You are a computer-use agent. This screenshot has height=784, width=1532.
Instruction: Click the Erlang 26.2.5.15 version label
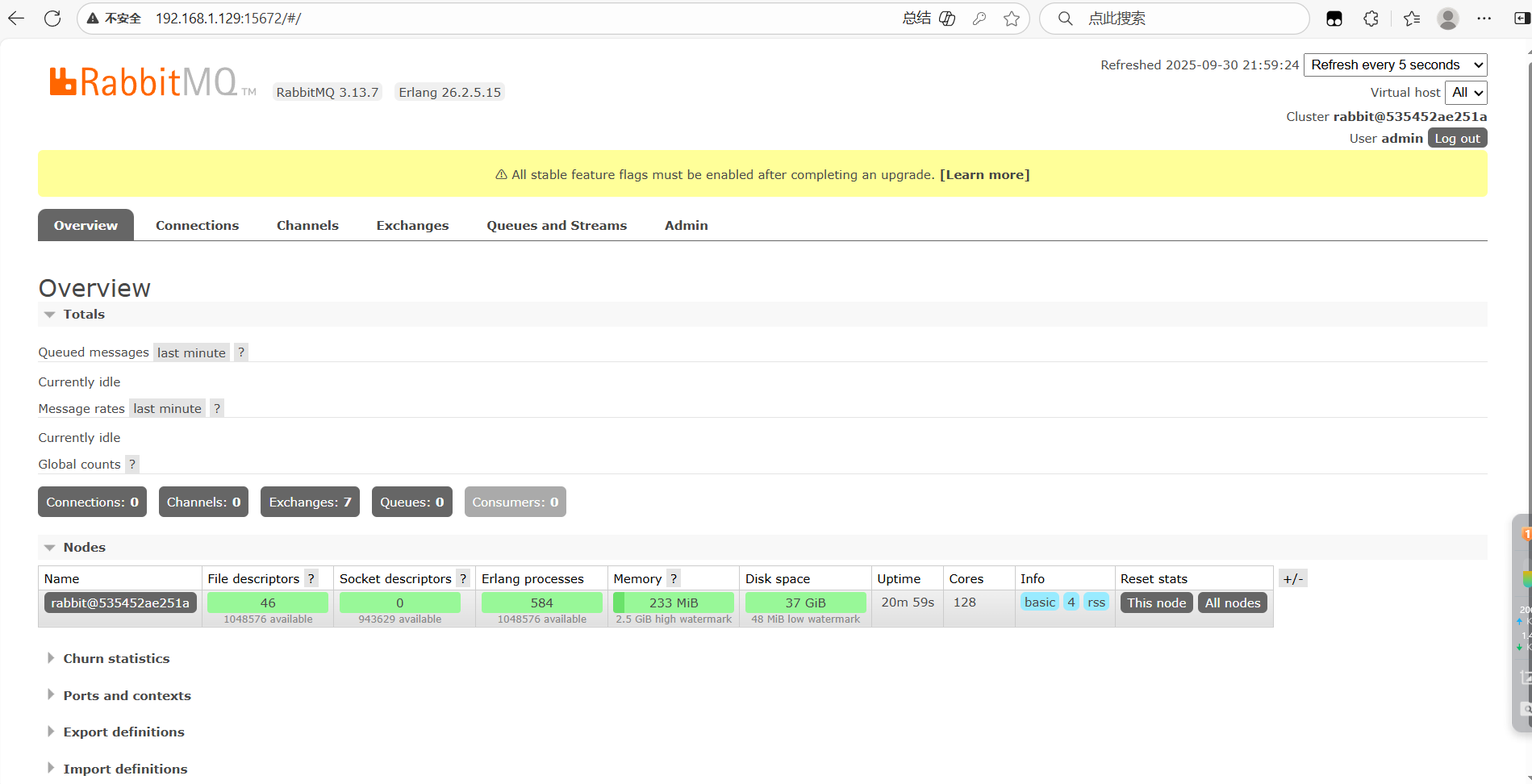449,92
